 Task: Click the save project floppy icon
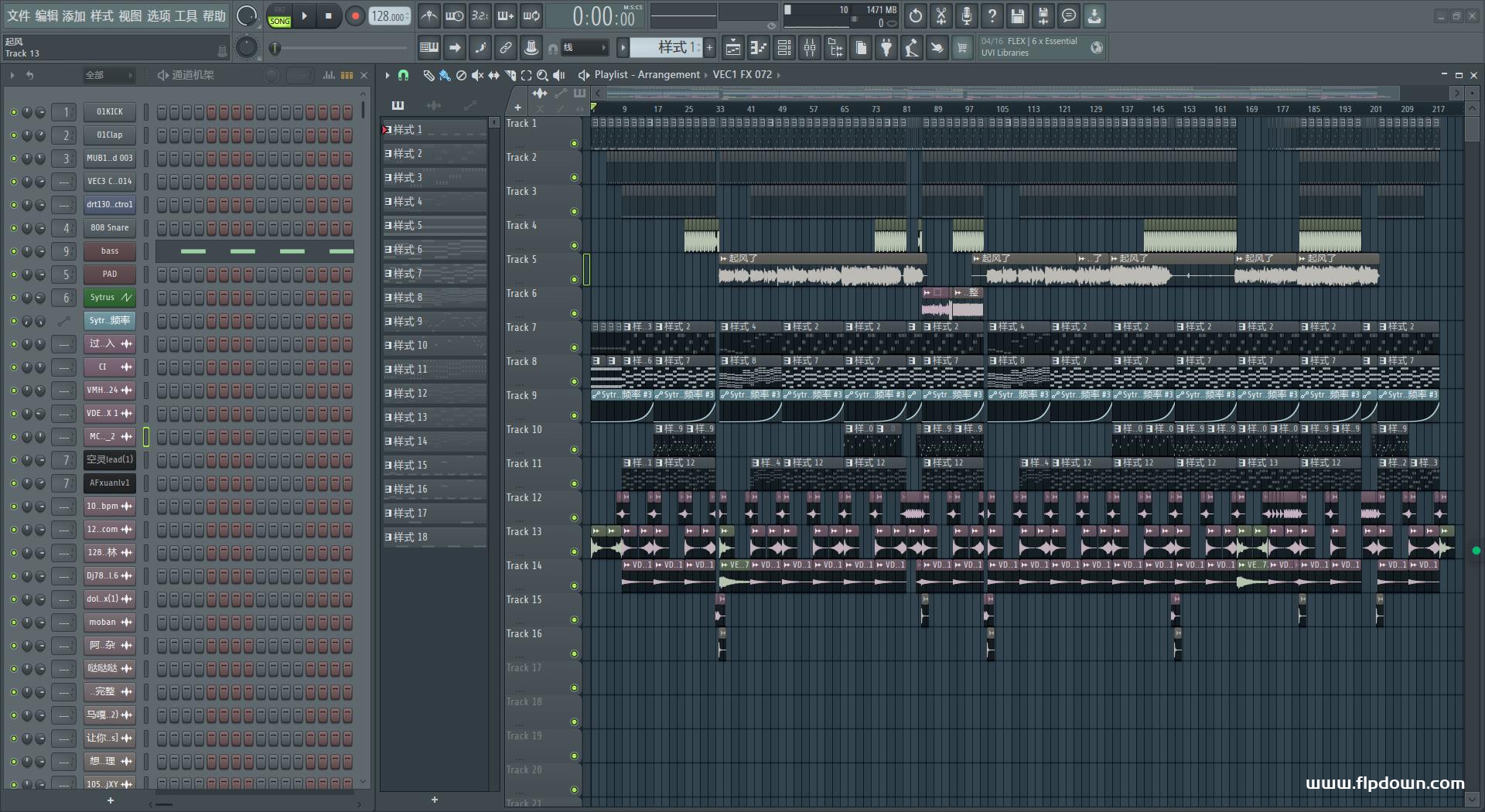1018,15
